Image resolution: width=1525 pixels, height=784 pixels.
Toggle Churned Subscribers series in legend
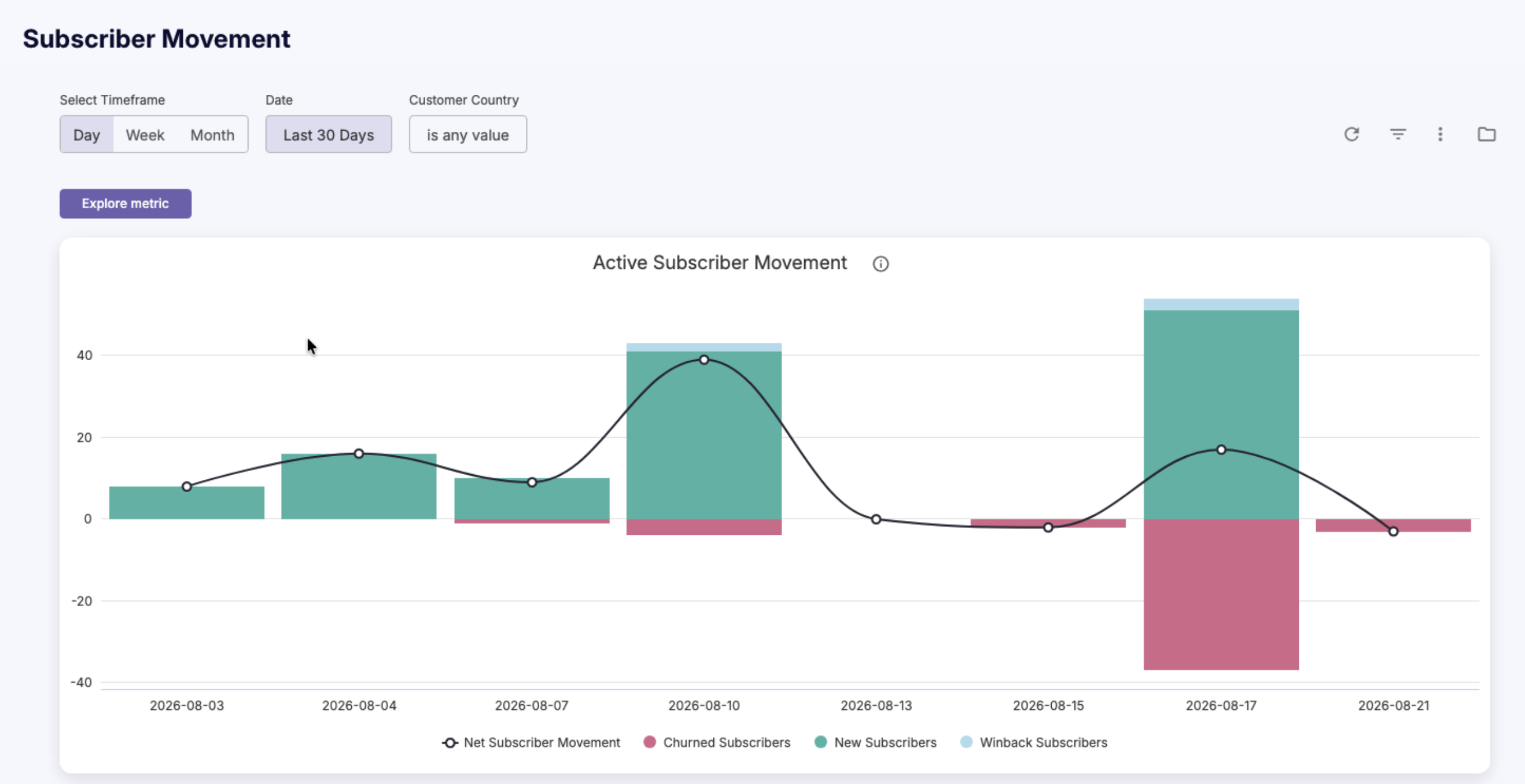point(717,742)
